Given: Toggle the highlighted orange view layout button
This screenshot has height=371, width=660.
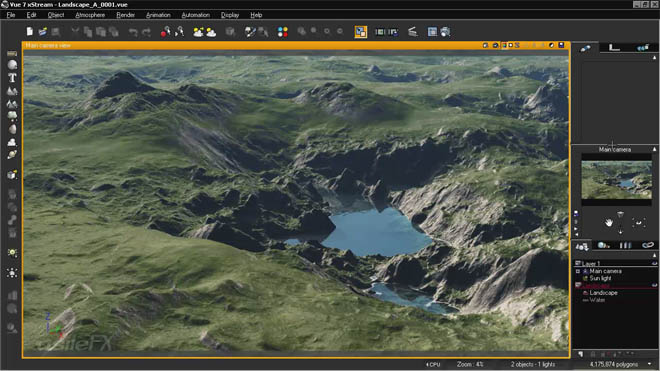Looking at the screenshot, I should (361, 32).
